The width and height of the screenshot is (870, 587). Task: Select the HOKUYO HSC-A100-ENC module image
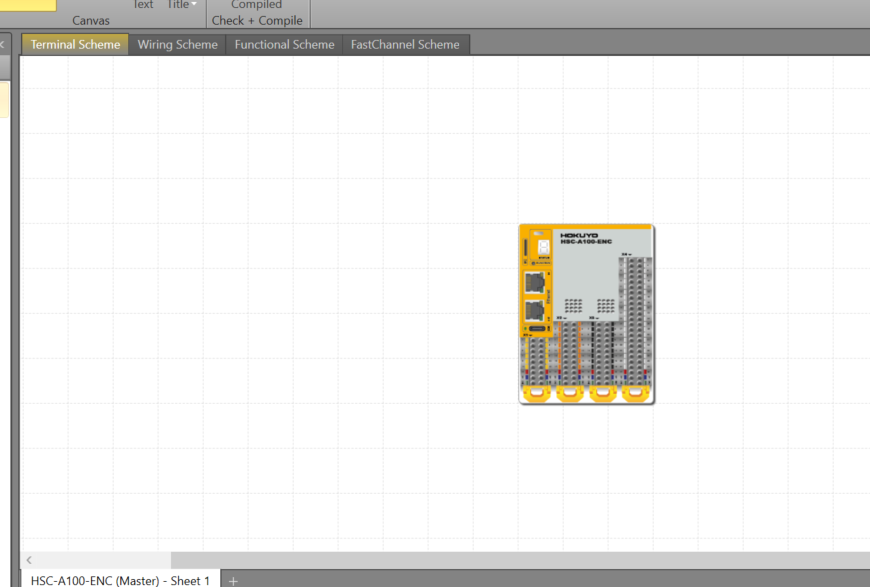tap(586, 314)
